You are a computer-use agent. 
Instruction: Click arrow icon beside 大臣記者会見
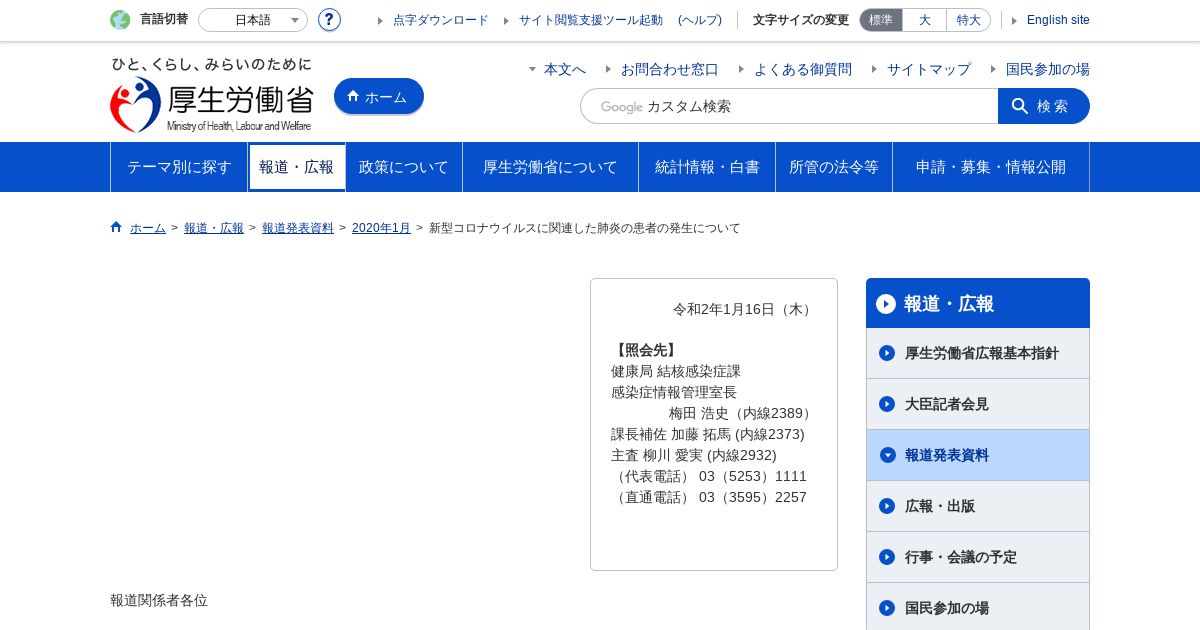887,404
